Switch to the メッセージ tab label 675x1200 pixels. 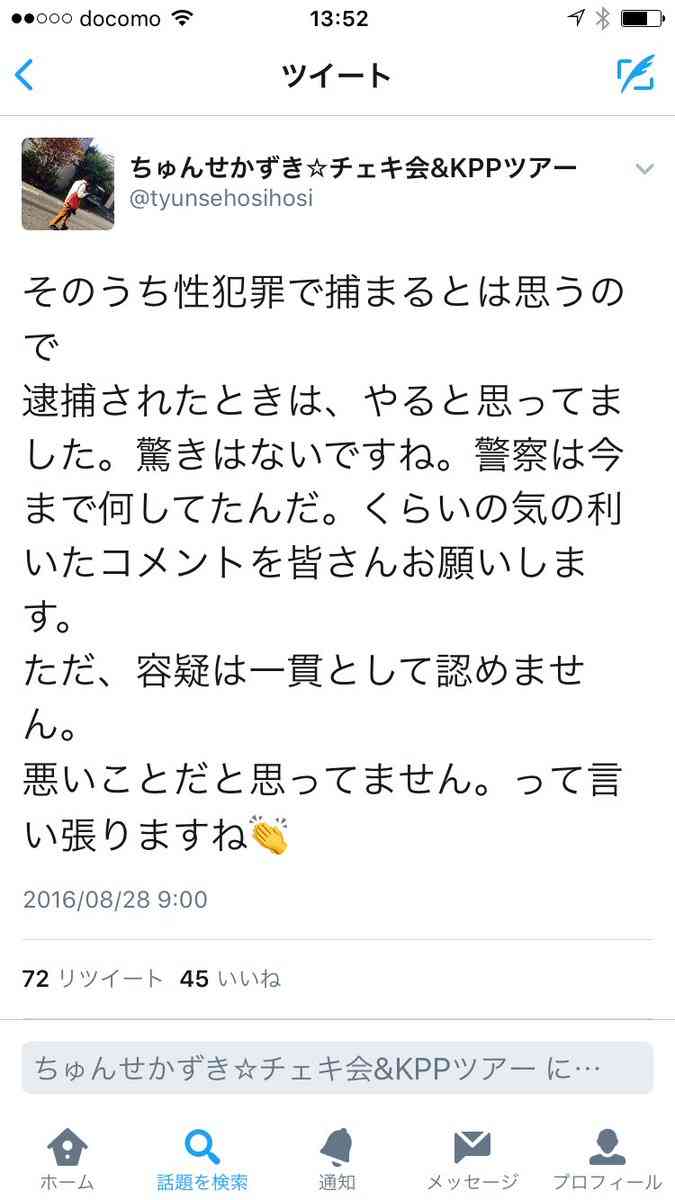(472, 1182)
